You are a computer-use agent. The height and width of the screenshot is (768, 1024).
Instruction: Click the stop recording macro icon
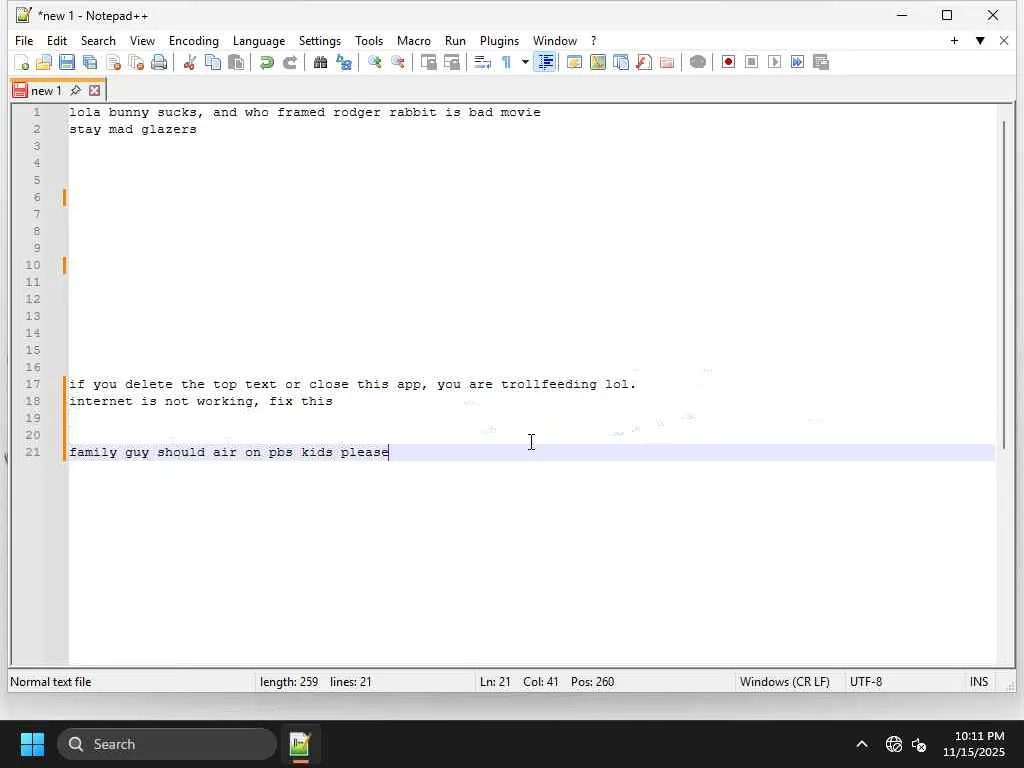click(x=751, y=63)
